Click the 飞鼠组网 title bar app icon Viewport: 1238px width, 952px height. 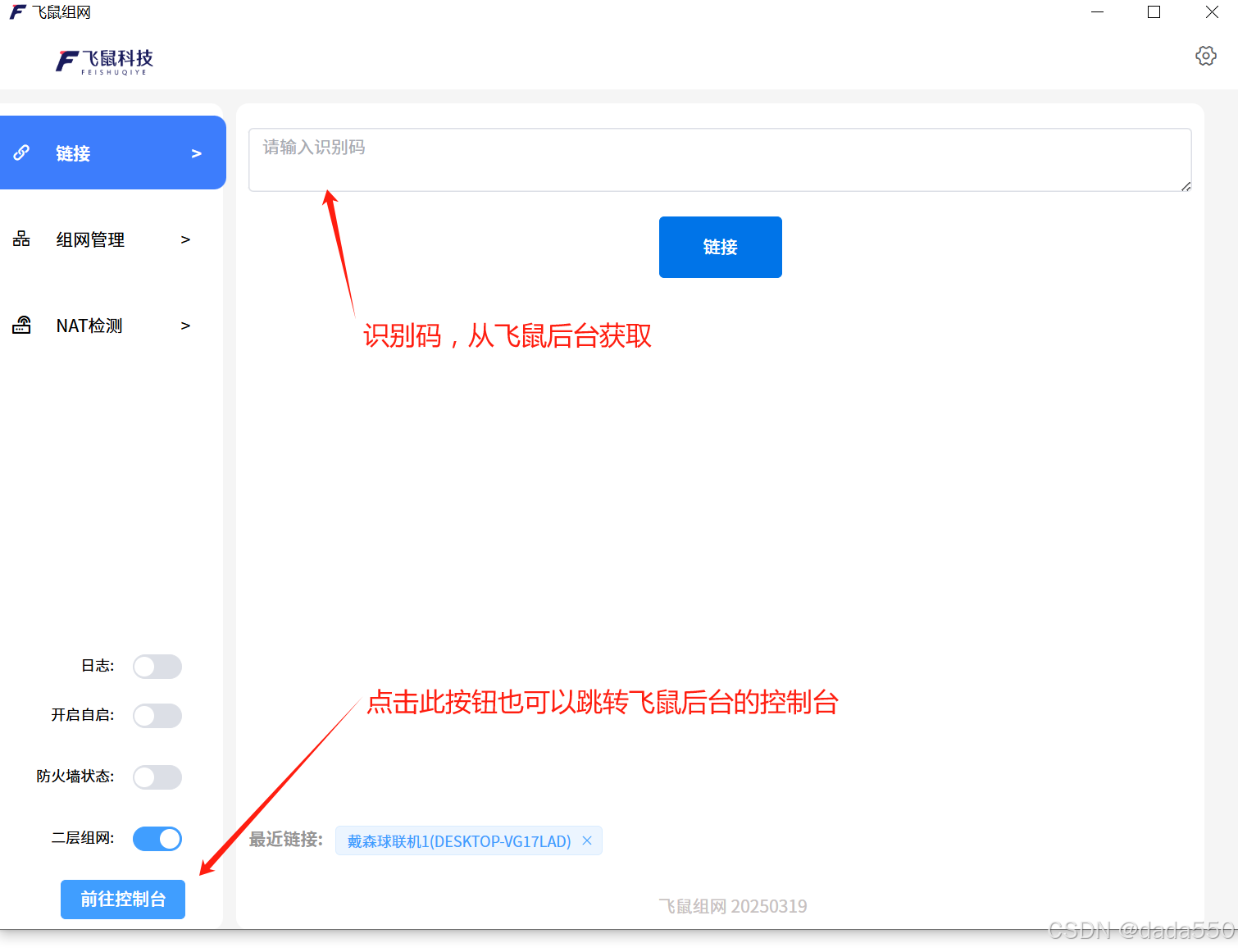click(17, 12)
